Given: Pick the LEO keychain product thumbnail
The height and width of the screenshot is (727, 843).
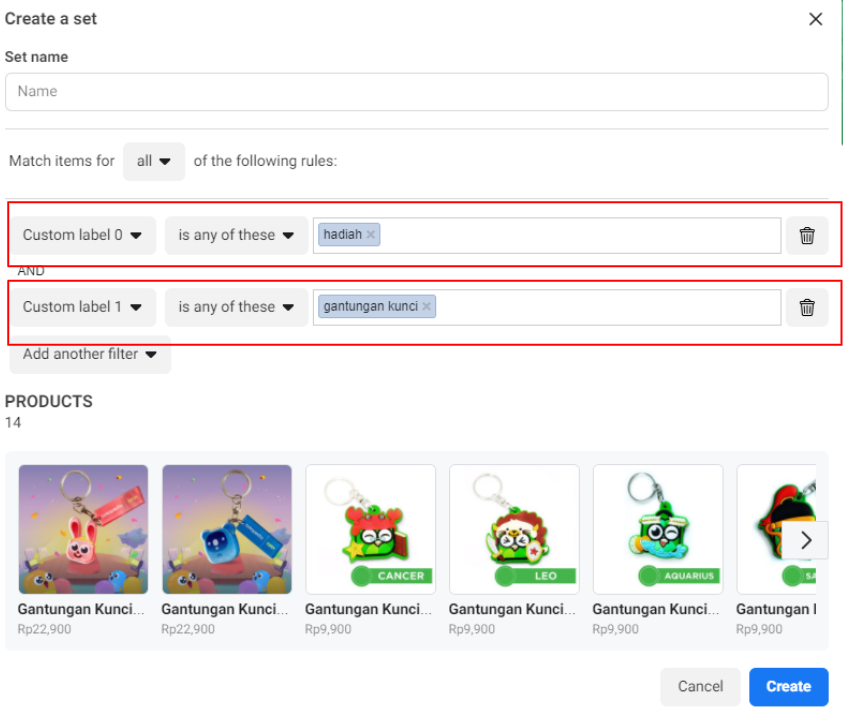Looking at the screenshot, I should coord(514,529).
